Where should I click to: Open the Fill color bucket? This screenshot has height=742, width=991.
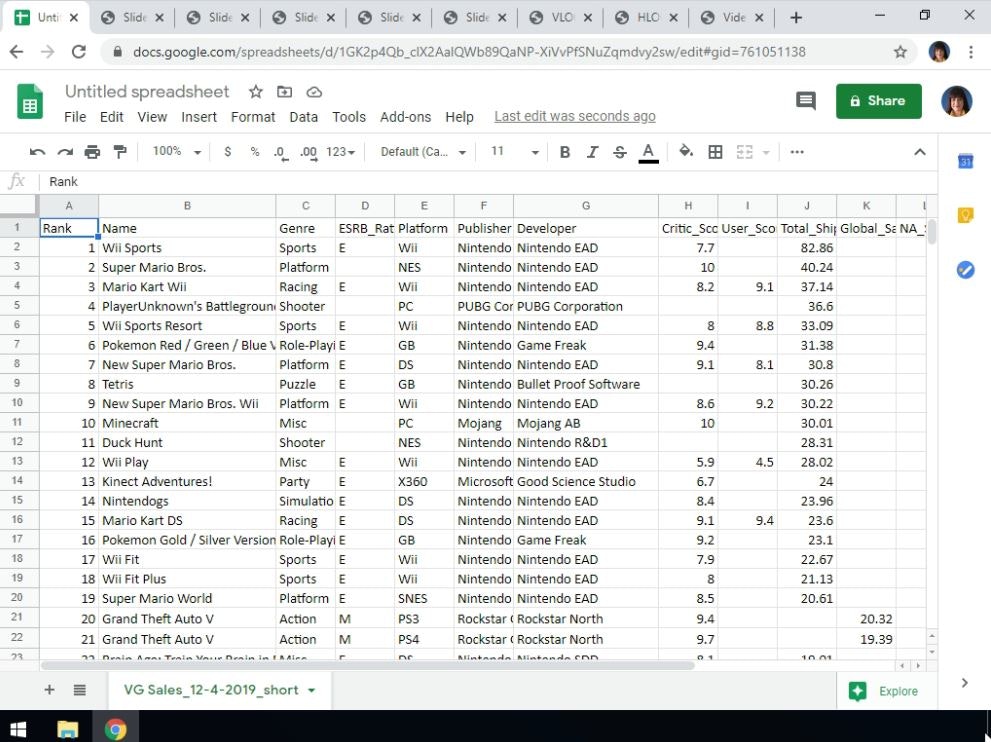point(686,152)
